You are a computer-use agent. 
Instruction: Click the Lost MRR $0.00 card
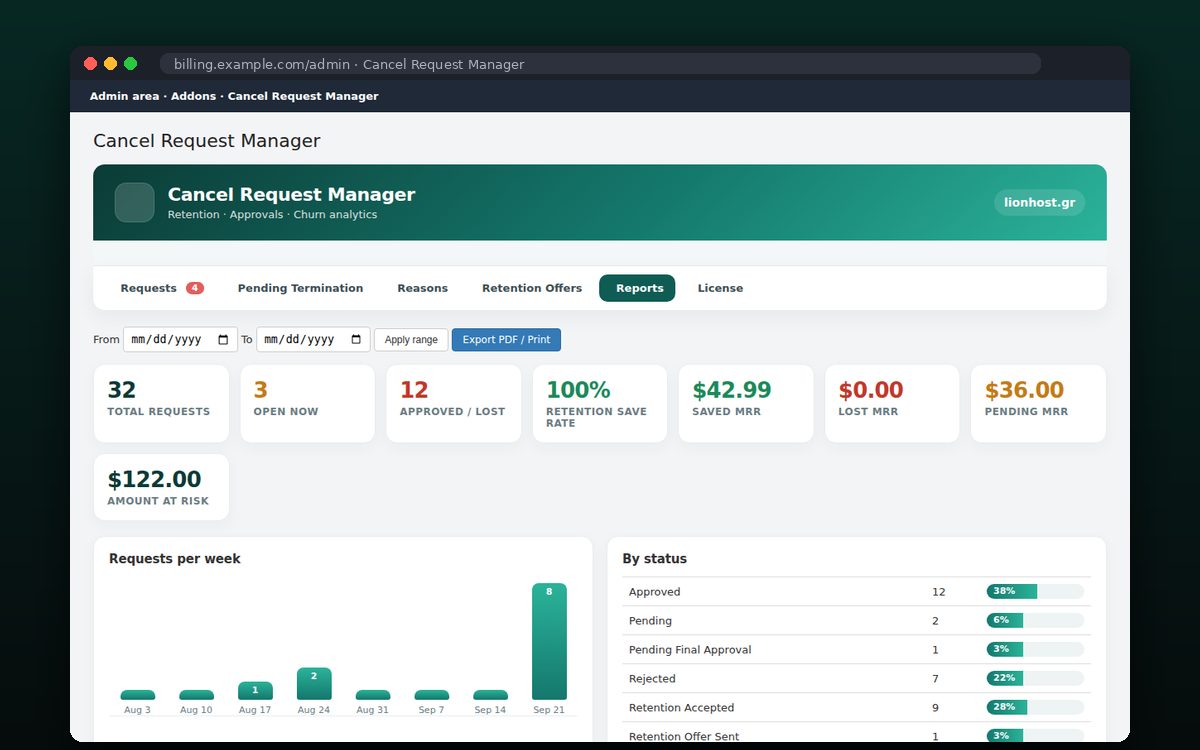[892, 404]
